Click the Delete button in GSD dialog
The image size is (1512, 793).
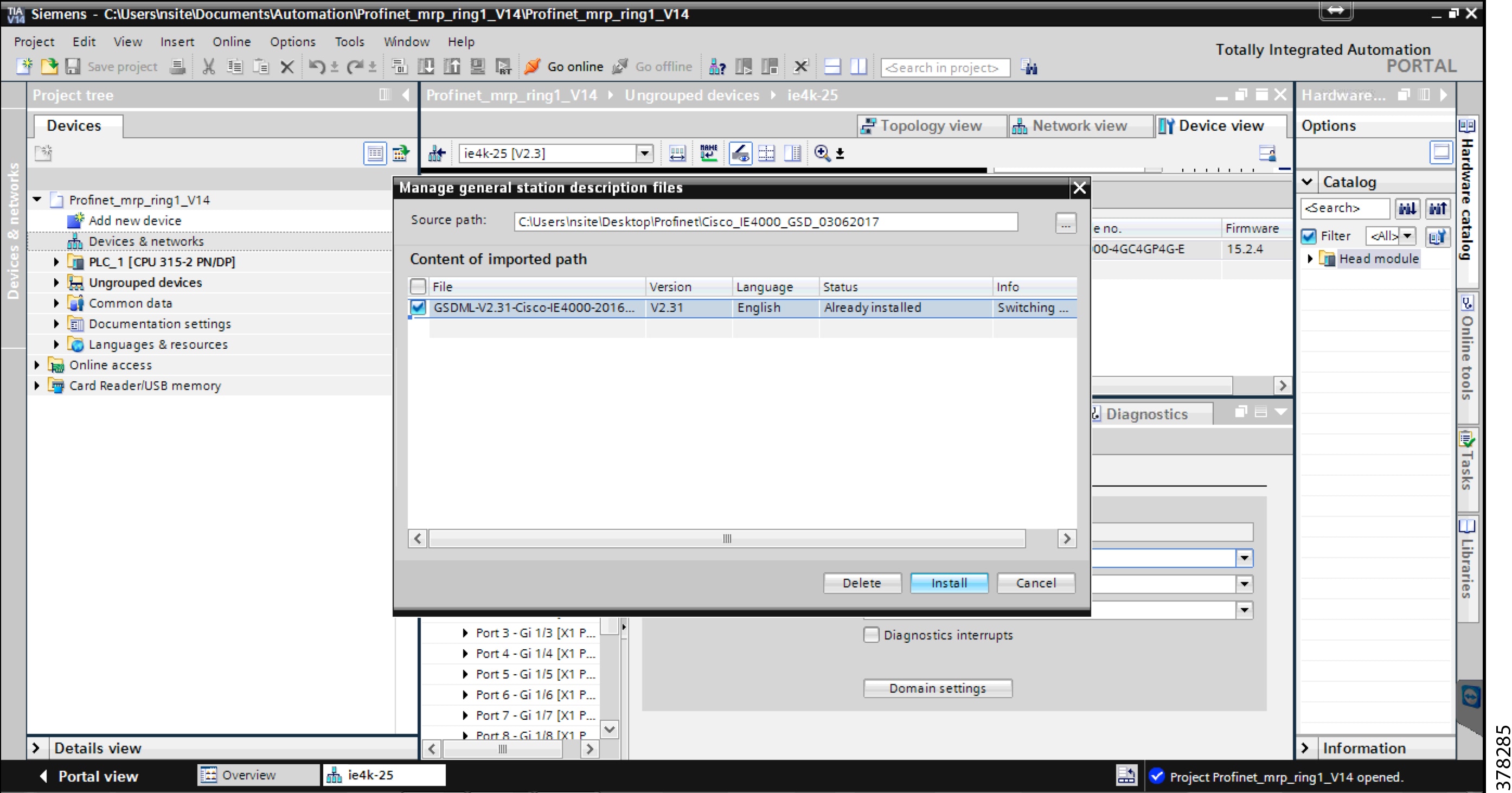pos(862,583)
